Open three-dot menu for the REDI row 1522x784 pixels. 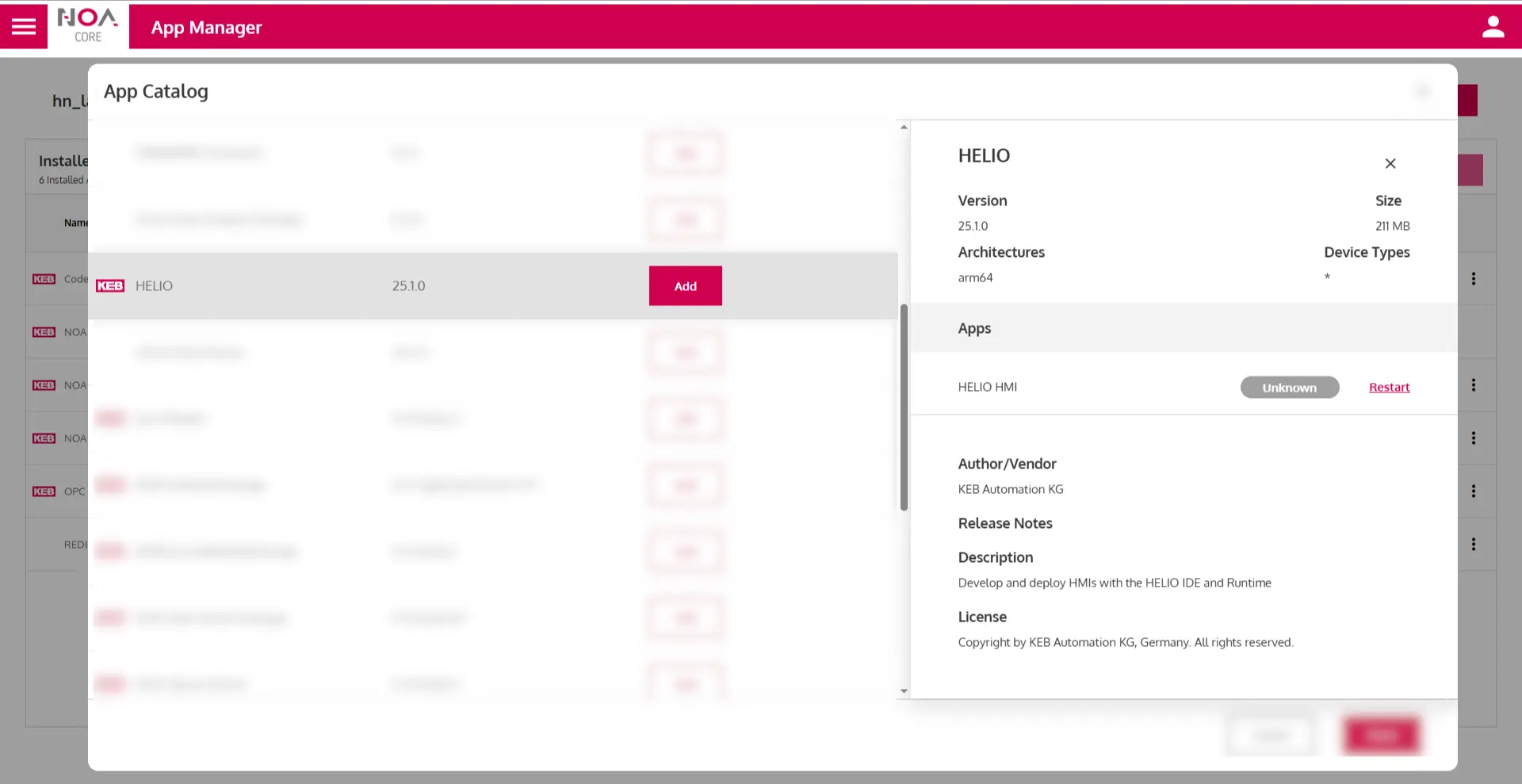click(x=1473, y=545)
